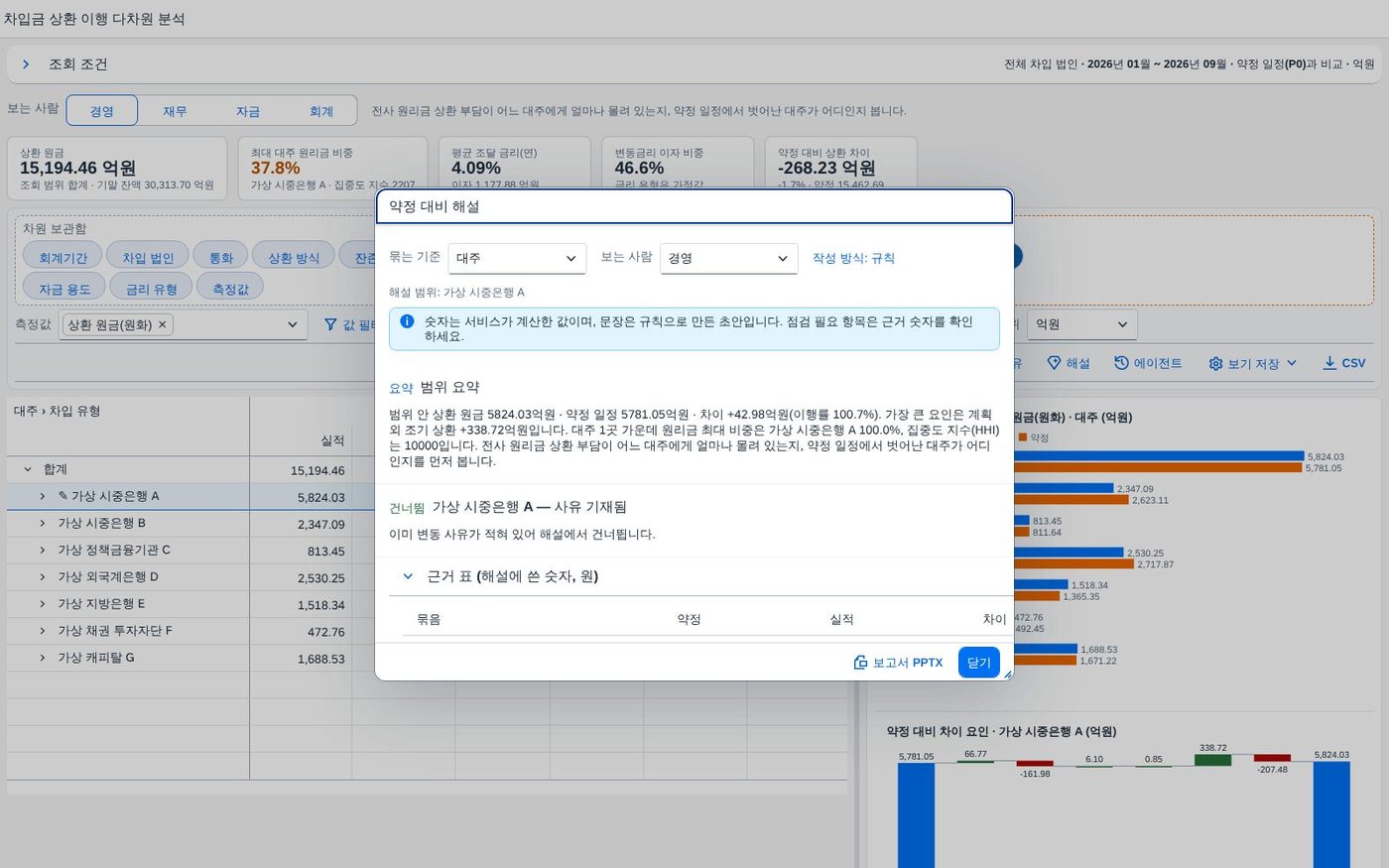Expand the 조회 조건 panel chevron
The width and height of the screenshot is (1389, 868).
click(26, 64)
